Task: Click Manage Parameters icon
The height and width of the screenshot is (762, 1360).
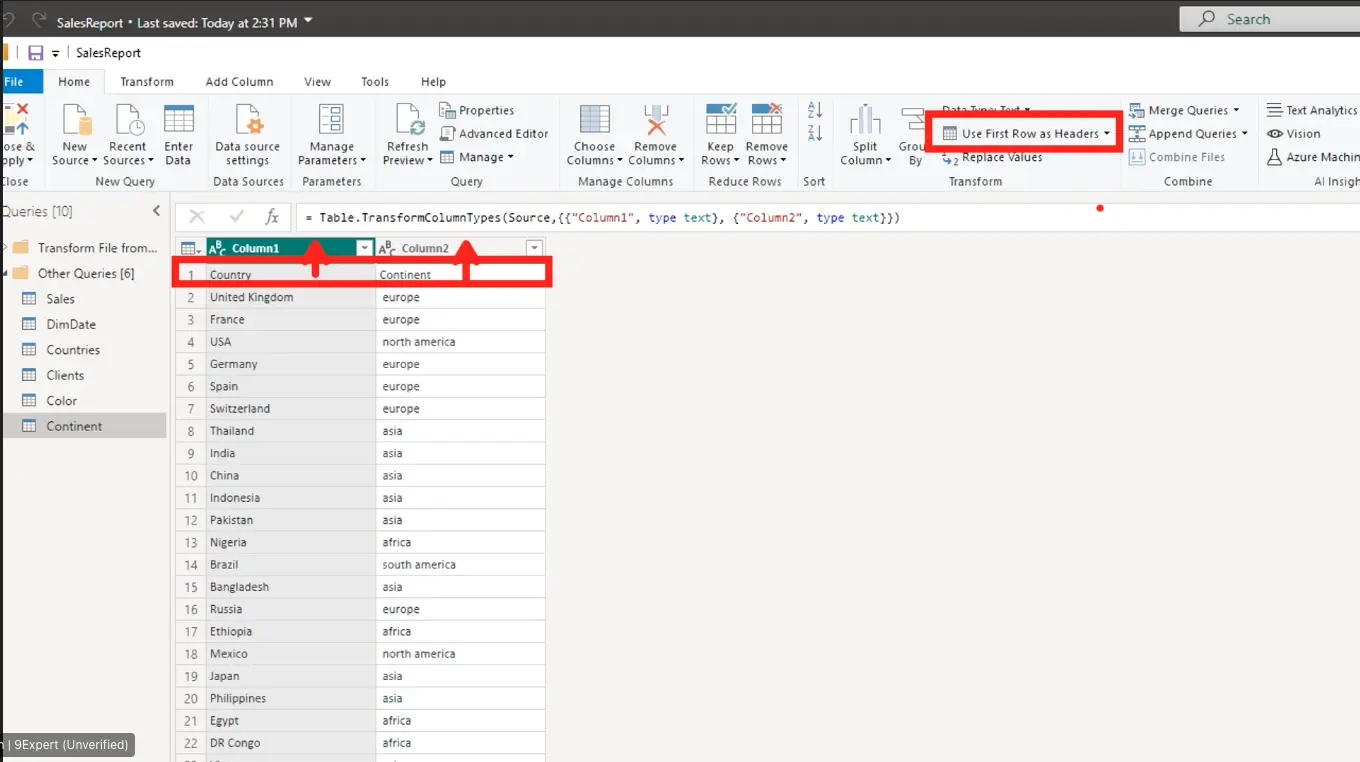Action: coord(331,119)
